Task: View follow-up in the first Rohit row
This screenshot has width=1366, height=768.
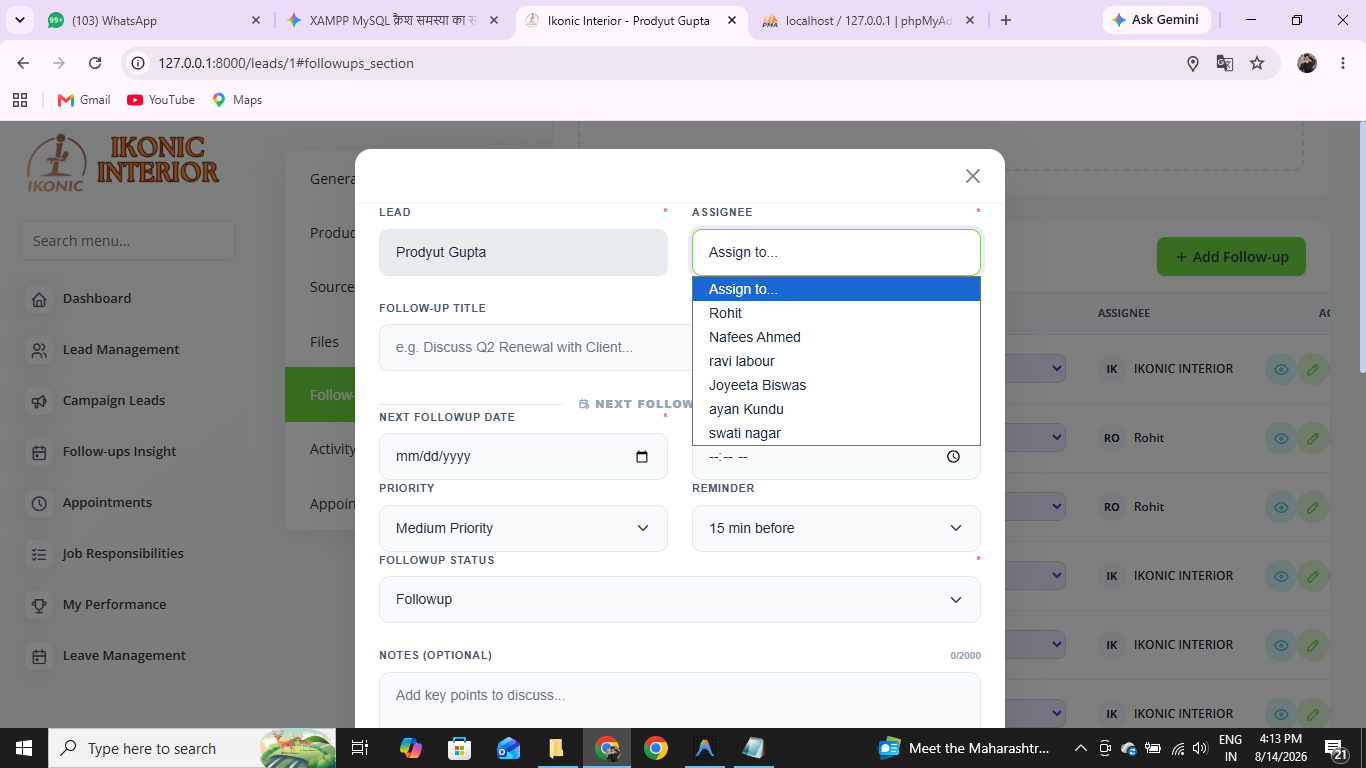Action: pyautogui.click(x=1281, y=438)
